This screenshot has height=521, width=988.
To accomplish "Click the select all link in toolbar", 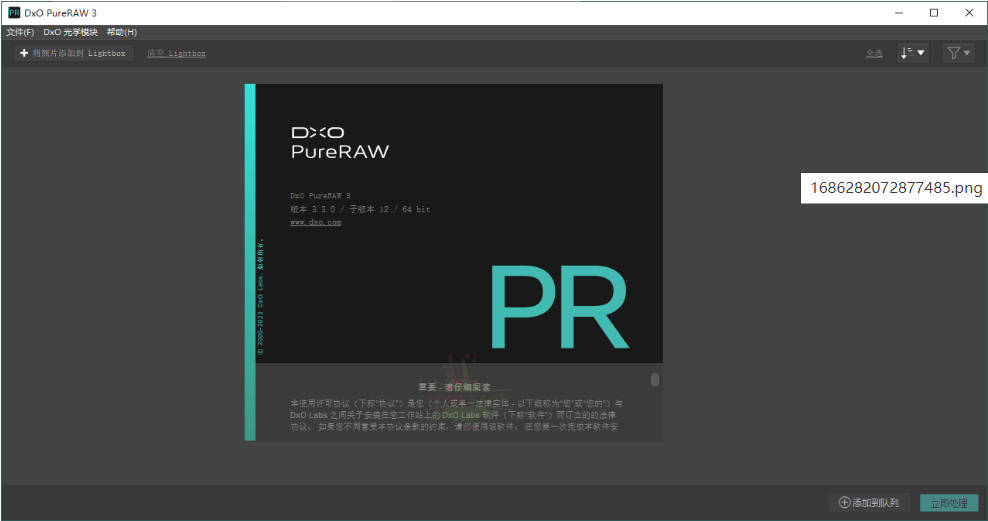I will click(x=874, y=54).
